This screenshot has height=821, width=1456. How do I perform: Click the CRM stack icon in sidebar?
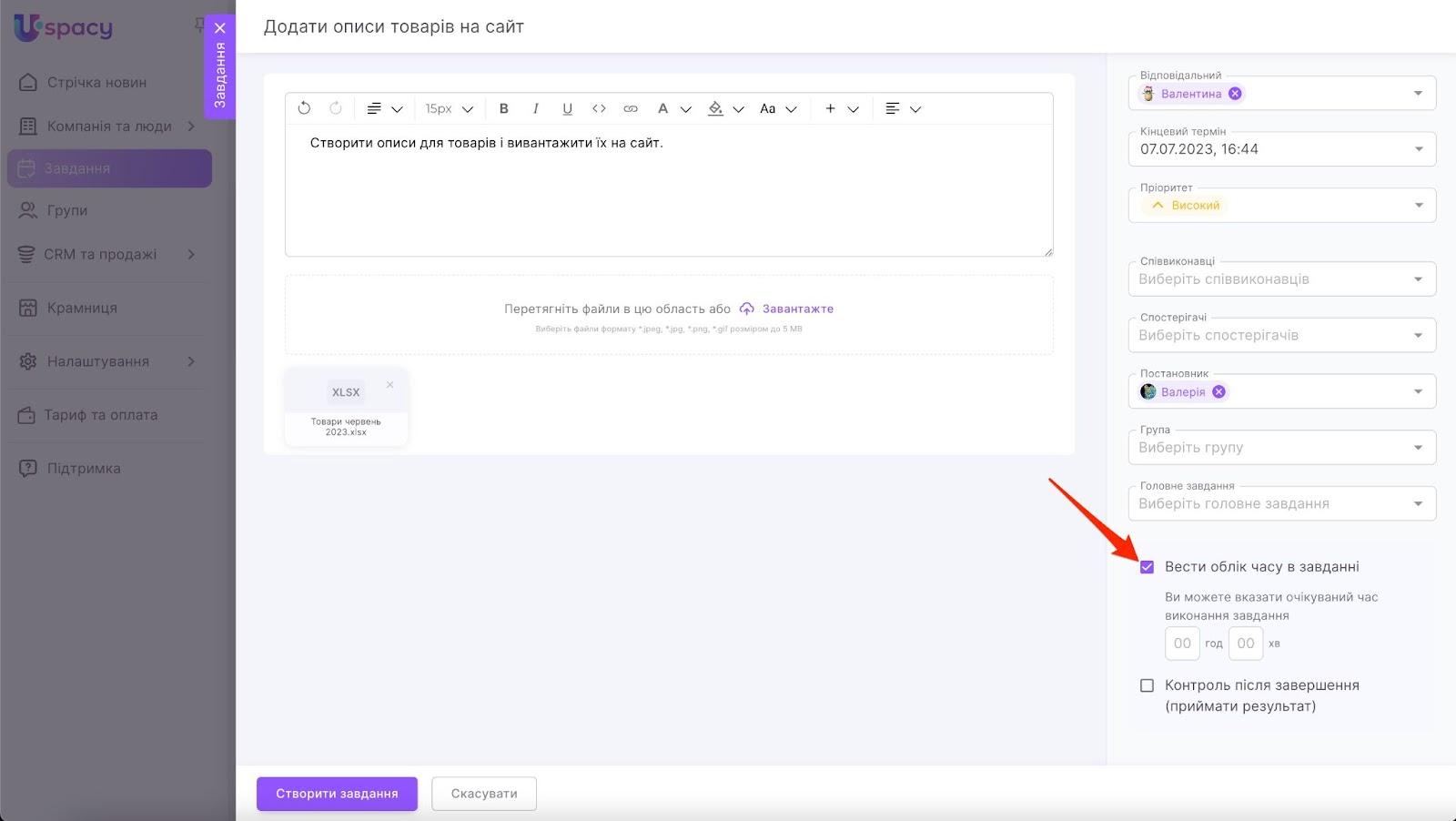(x=26, y=254)
